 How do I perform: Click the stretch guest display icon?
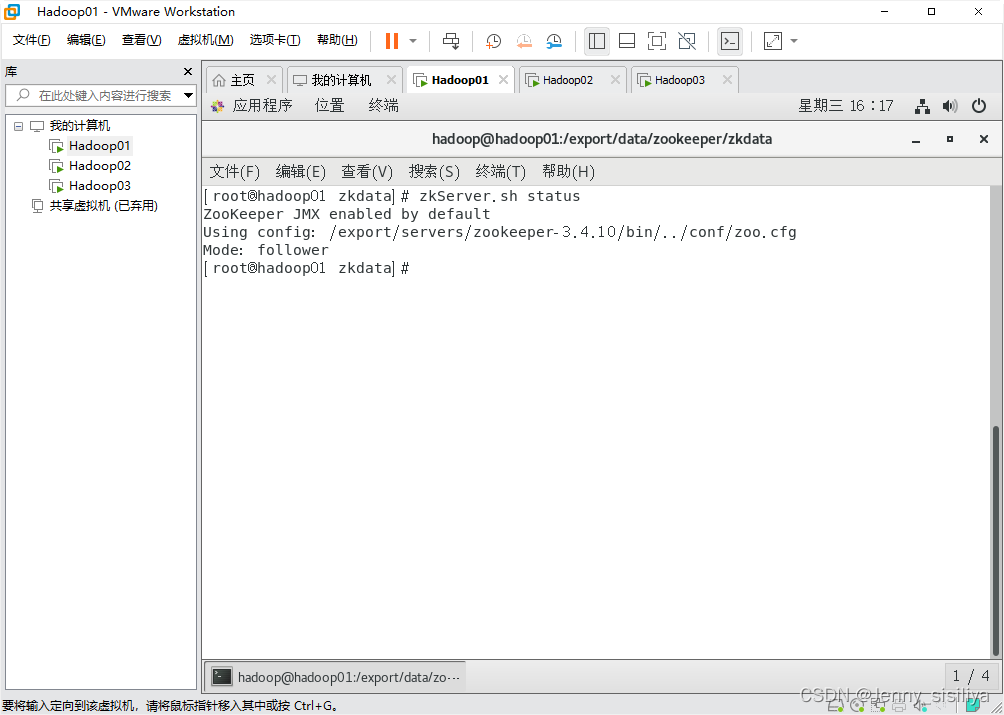coord(773,41)
